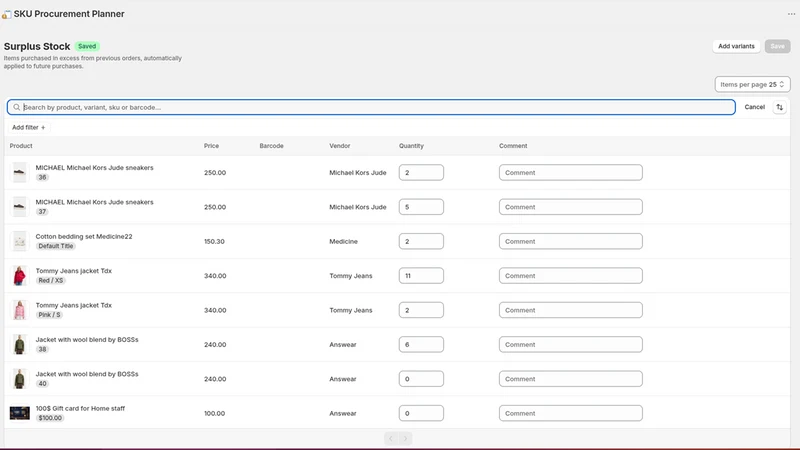Click the Quantity column header
Image resolution: width=800 pixels, height=450 pixels.
(x=411, y=146)
